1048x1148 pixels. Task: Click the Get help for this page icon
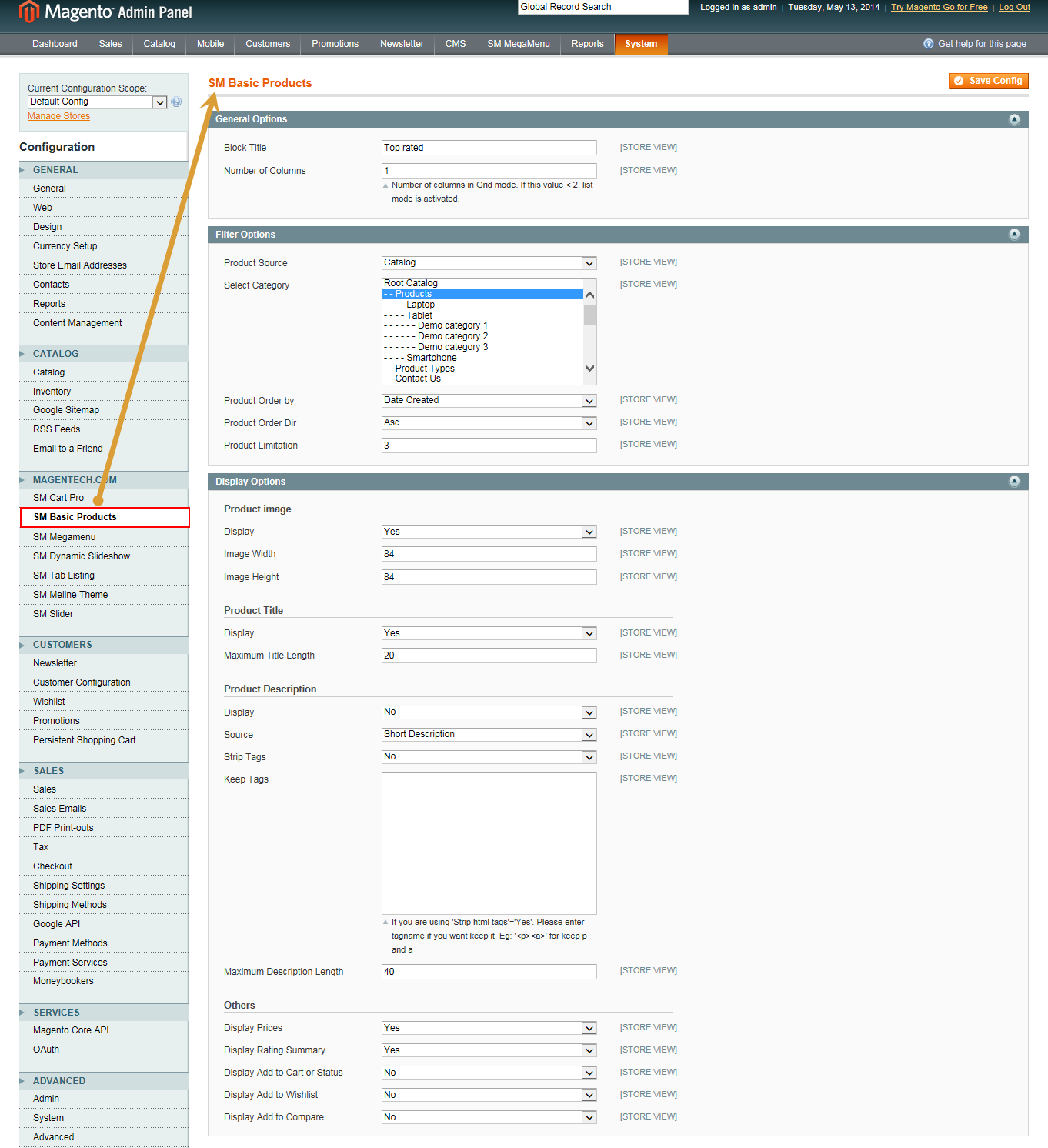pyautogui.click(x=928, y=44)
